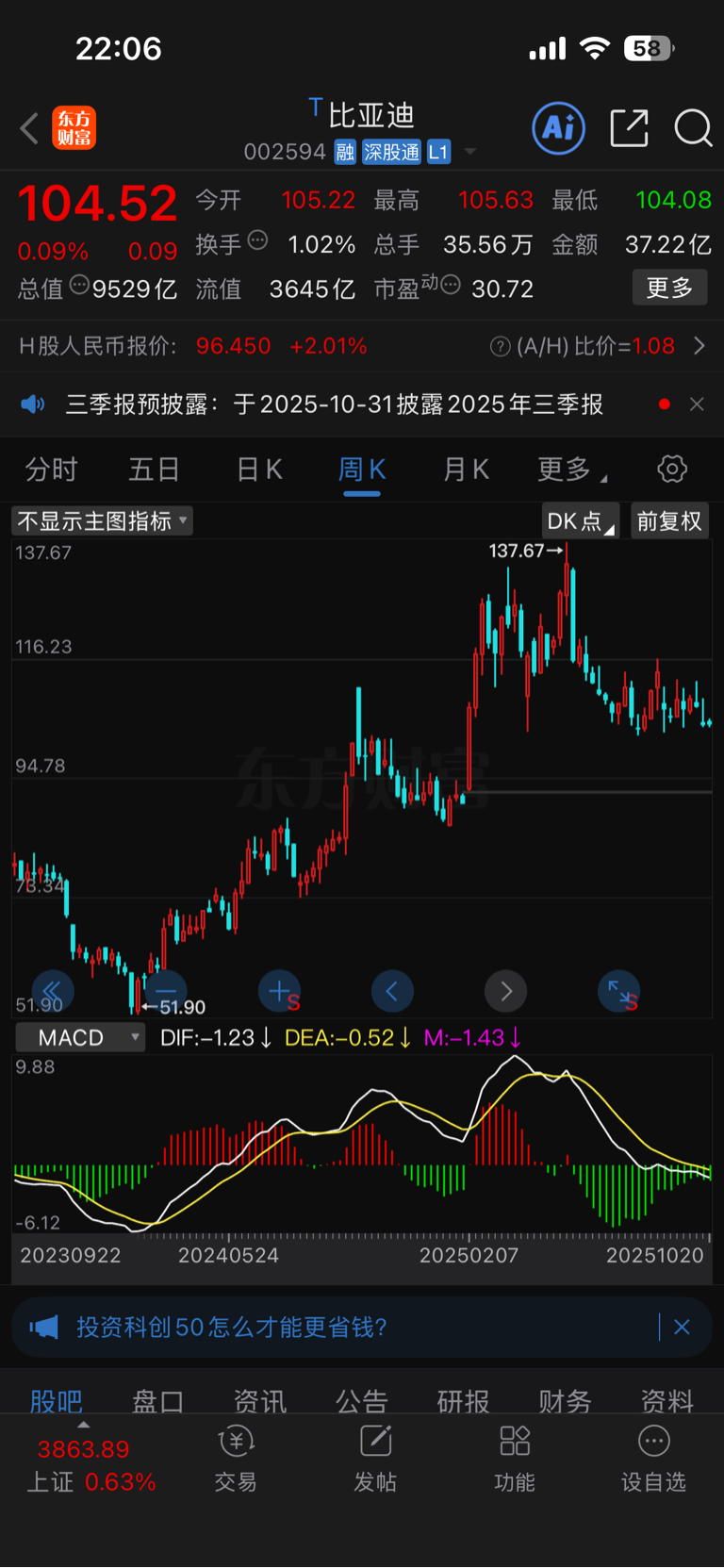Tap the DEA:-0.52 readout
The image size is (724, 1568).
(348, 1037)
